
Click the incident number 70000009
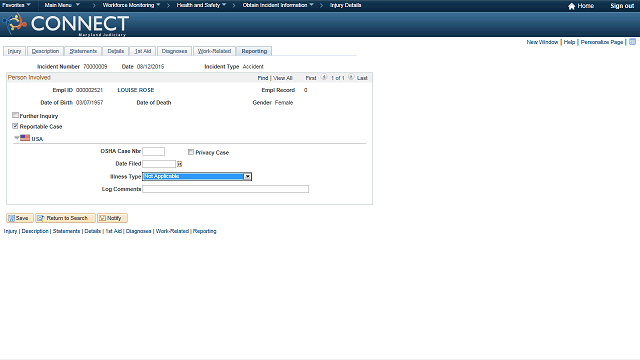click(x=95, y=67)
